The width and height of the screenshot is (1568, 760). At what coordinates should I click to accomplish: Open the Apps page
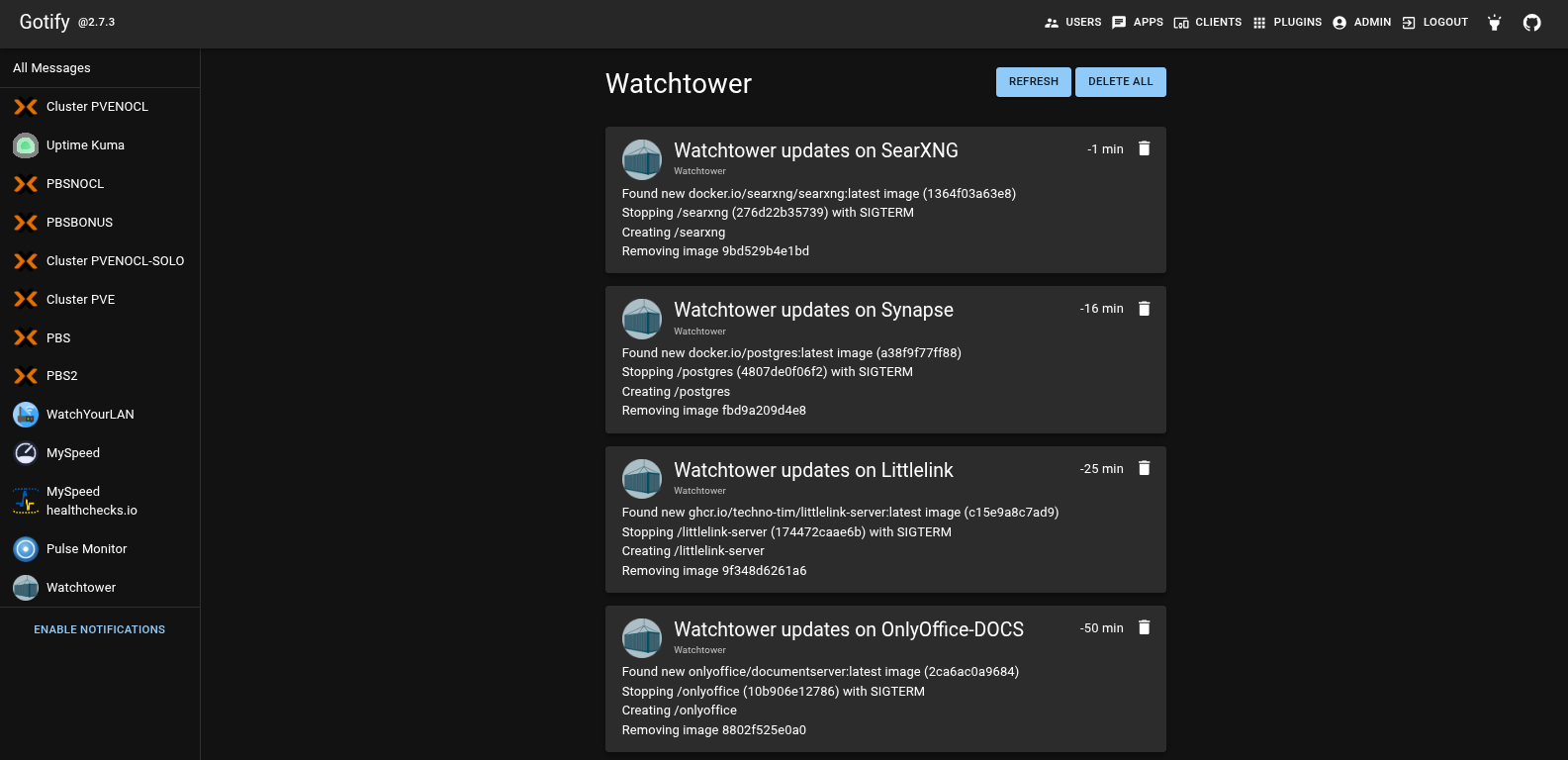coord(1137,23)
